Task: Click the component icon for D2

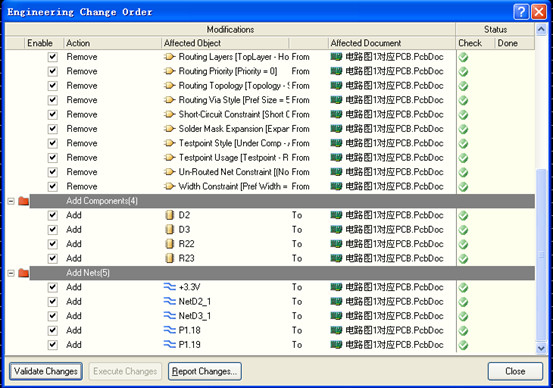Action: click(x=170, y=215)
